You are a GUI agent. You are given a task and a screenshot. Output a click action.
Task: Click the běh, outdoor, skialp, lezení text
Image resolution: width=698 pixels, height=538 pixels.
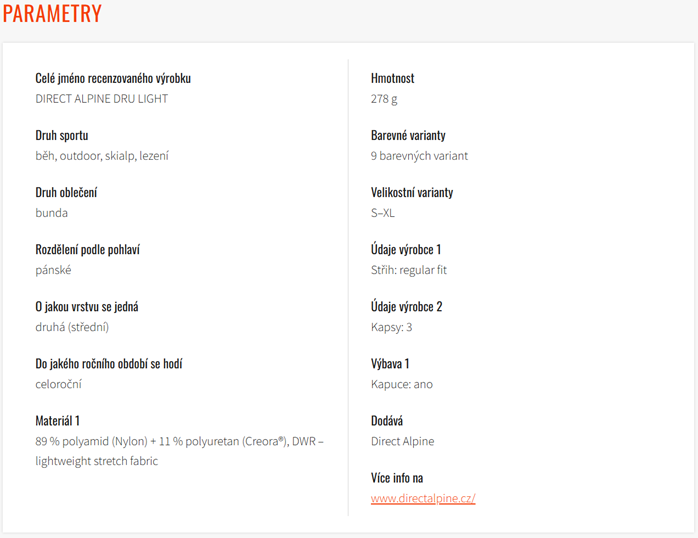coord(102,156)
